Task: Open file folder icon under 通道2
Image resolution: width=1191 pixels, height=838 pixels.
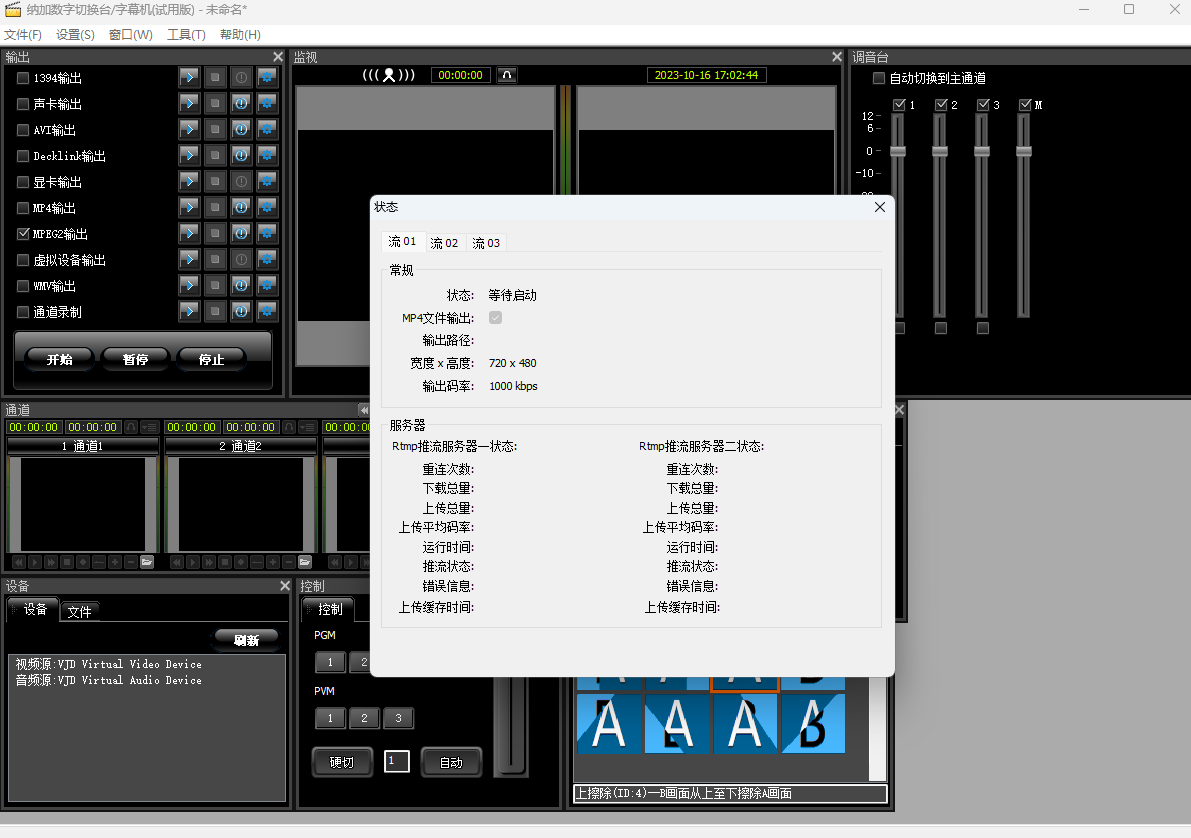Action: click(305, 562)
